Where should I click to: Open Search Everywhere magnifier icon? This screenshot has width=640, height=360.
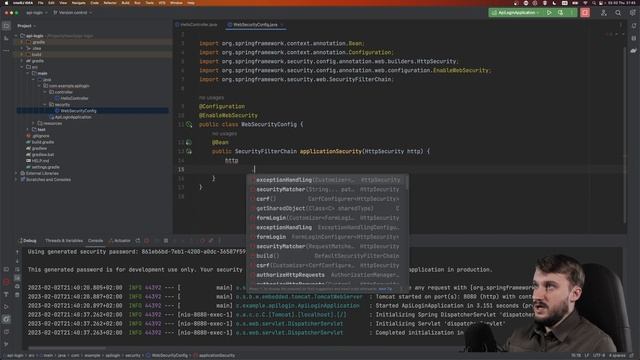[x=618, y=13]
